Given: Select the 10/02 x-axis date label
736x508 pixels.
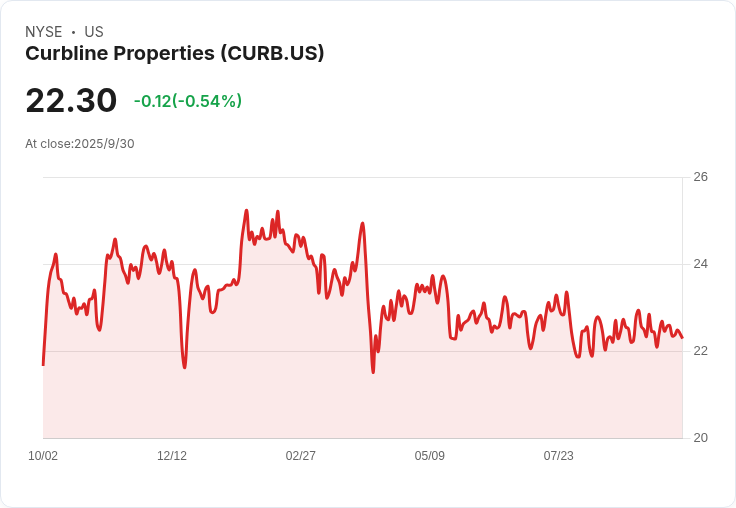Looking at the screenshot, I should click(x=43, y=455).
